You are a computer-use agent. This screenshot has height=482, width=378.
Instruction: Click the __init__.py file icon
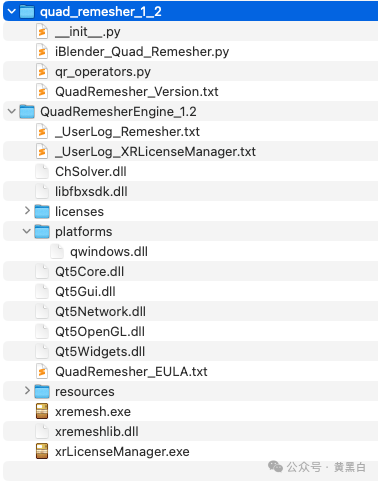42,32
